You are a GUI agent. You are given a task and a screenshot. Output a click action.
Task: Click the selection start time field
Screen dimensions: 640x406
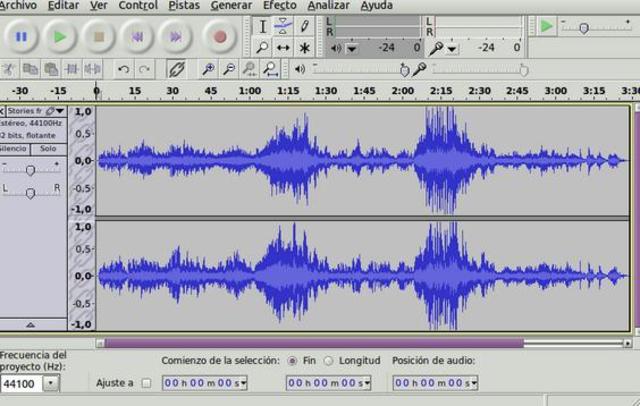[x=201, y=383]
